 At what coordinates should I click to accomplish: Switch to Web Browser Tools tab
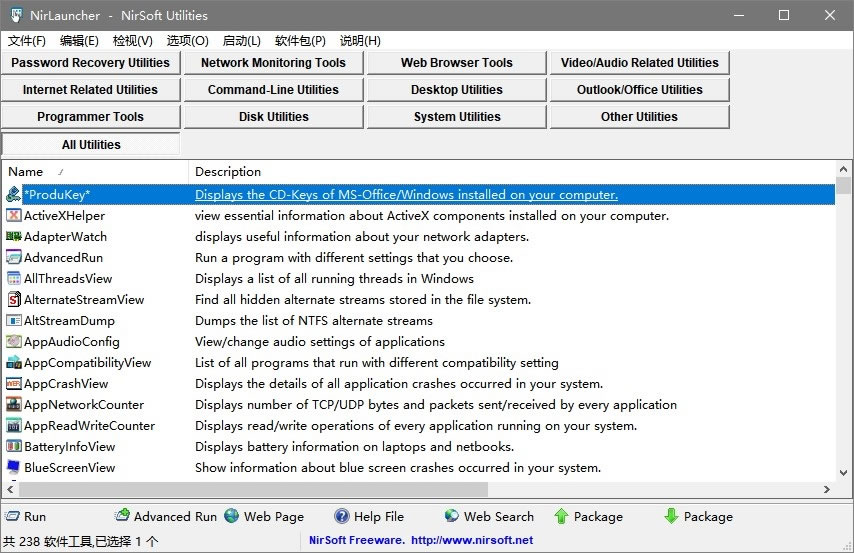[x=456, y=63]
